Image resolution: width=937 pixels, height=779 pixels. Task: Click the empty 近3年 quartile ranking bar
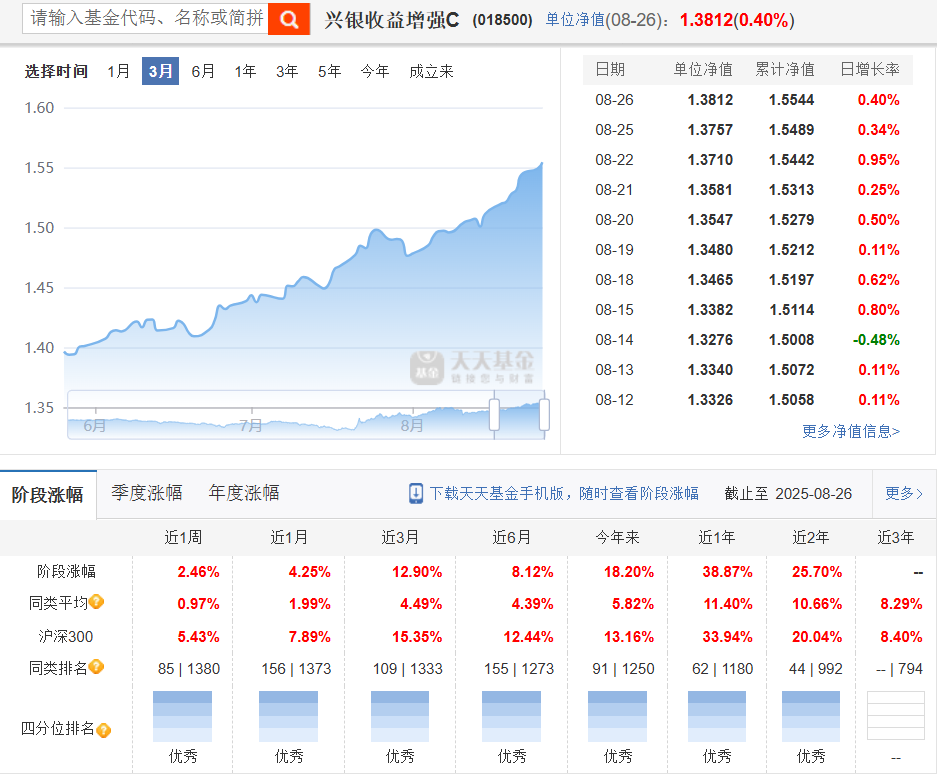(x=895, y=716)
